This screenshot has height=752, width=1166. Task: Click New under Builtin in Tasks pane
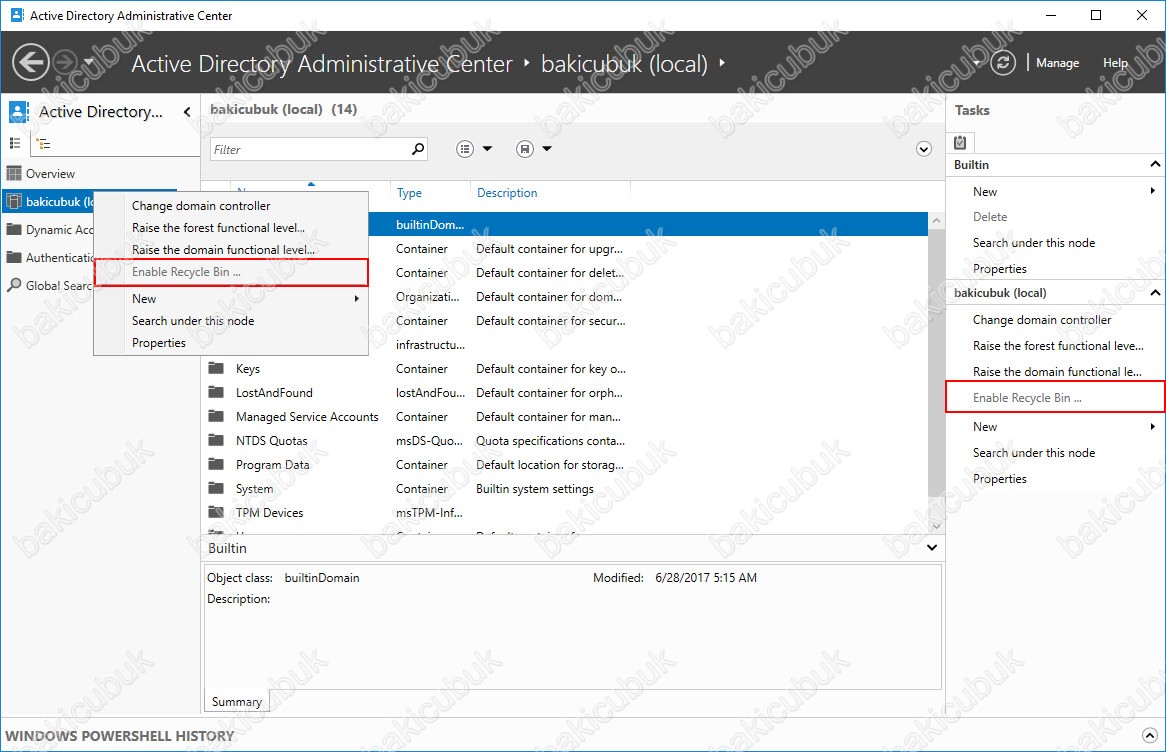coord(985,191)
